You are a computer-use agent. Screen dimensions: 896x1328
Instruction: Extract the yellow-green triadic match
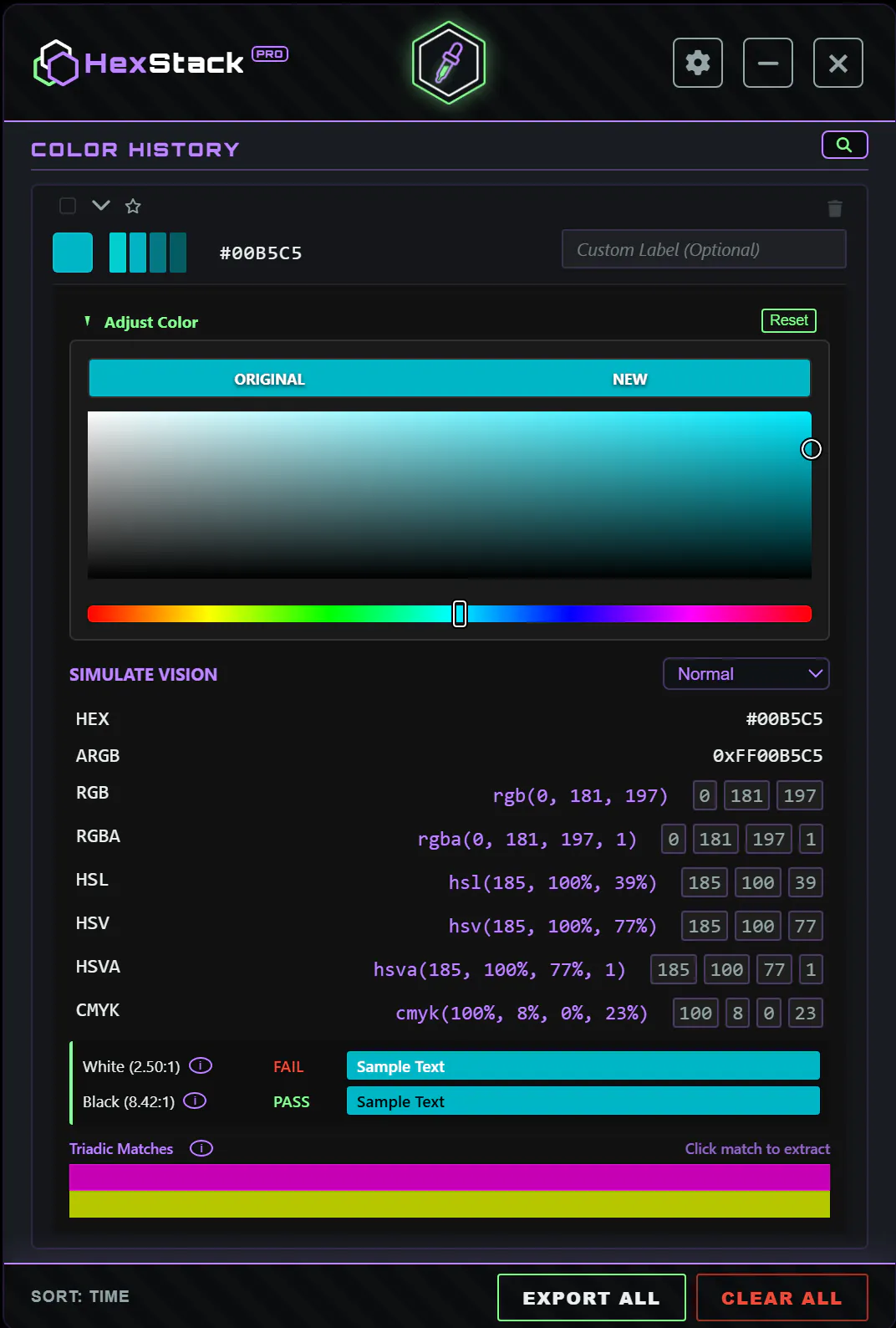(x=450, y=1204)
